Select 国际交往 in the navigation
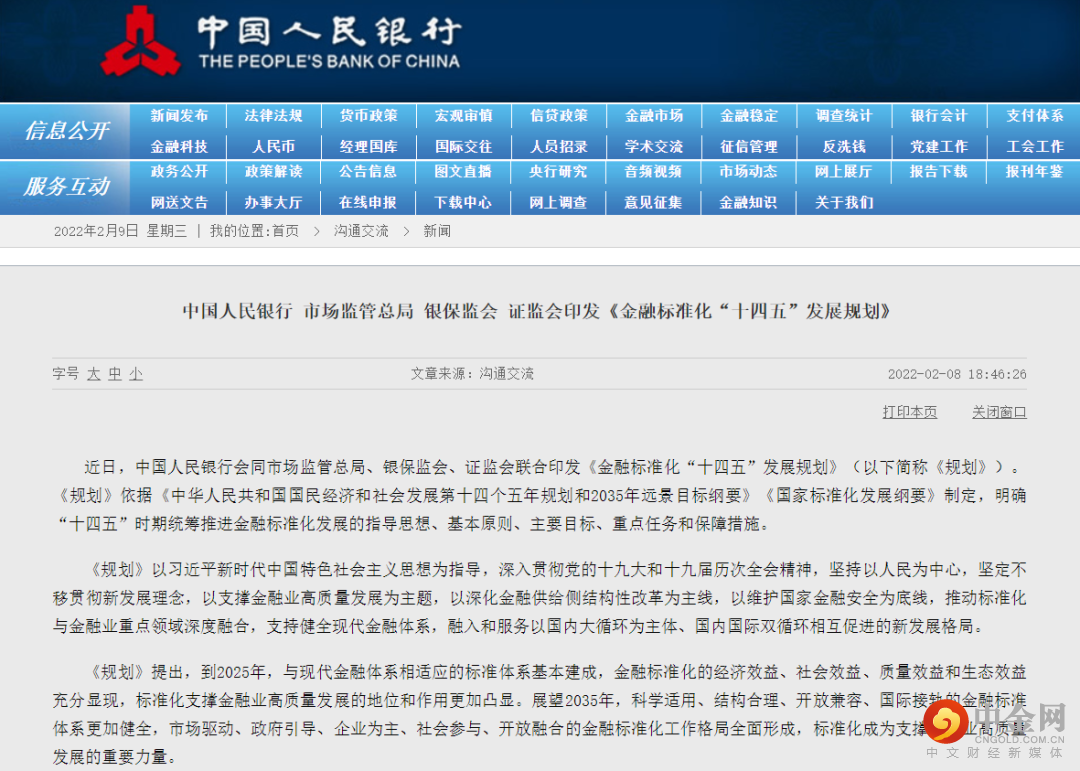The image size is (1080, 771). (x=464, y=147)
